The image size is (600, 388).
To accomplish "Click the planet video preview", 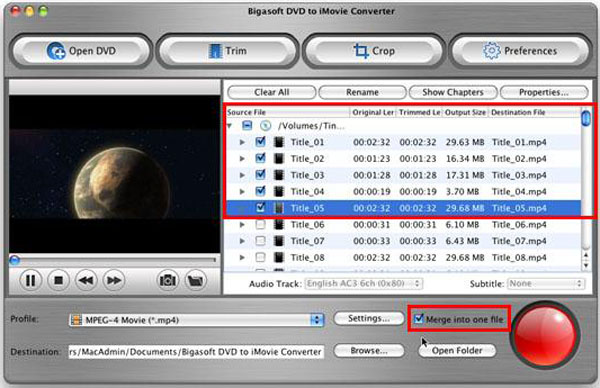I will click(x=114, y=174).
